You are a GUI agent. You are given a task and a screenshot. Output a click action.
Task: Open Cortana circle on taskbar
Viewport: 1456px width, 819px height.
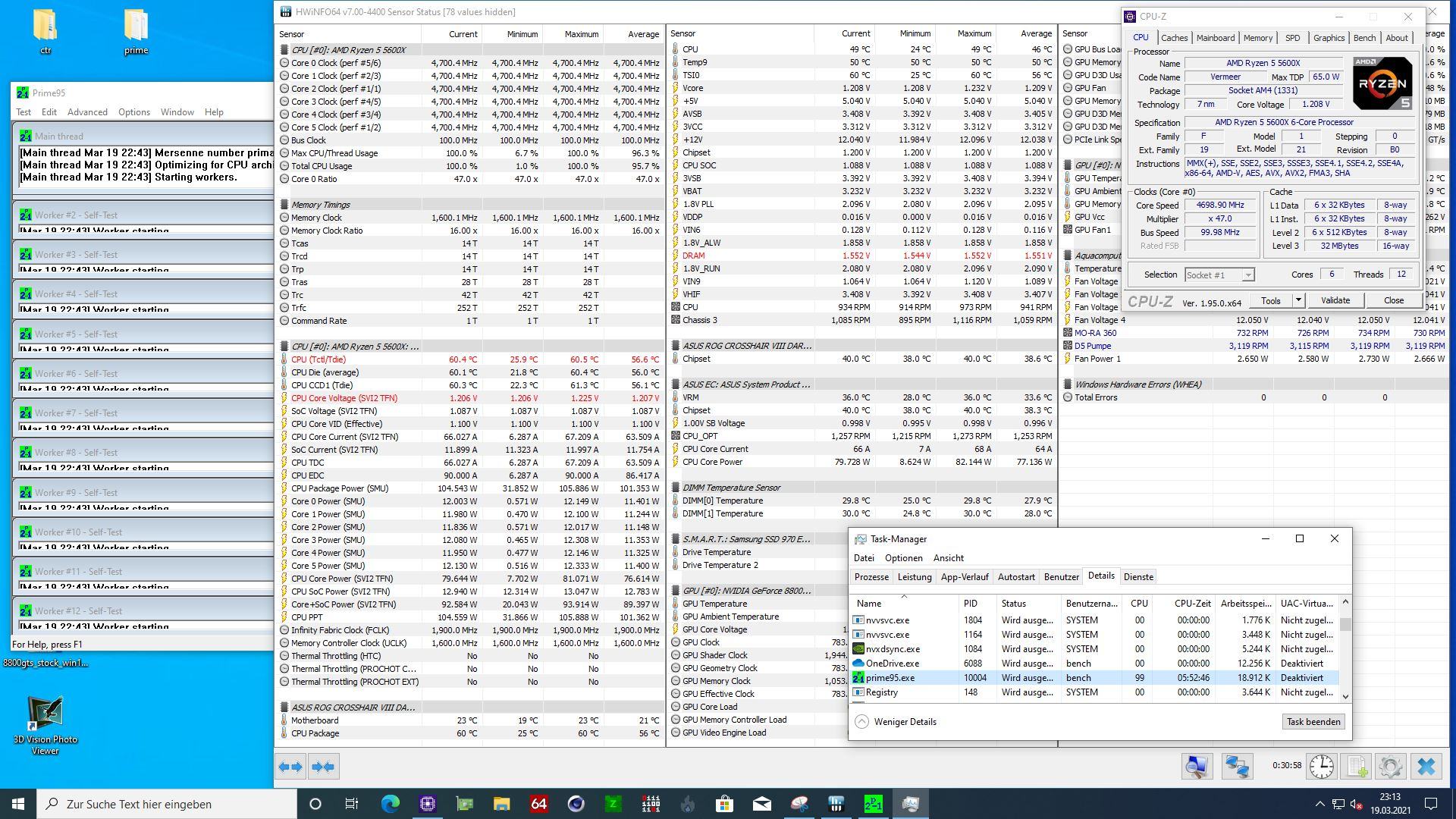point(315,804)
